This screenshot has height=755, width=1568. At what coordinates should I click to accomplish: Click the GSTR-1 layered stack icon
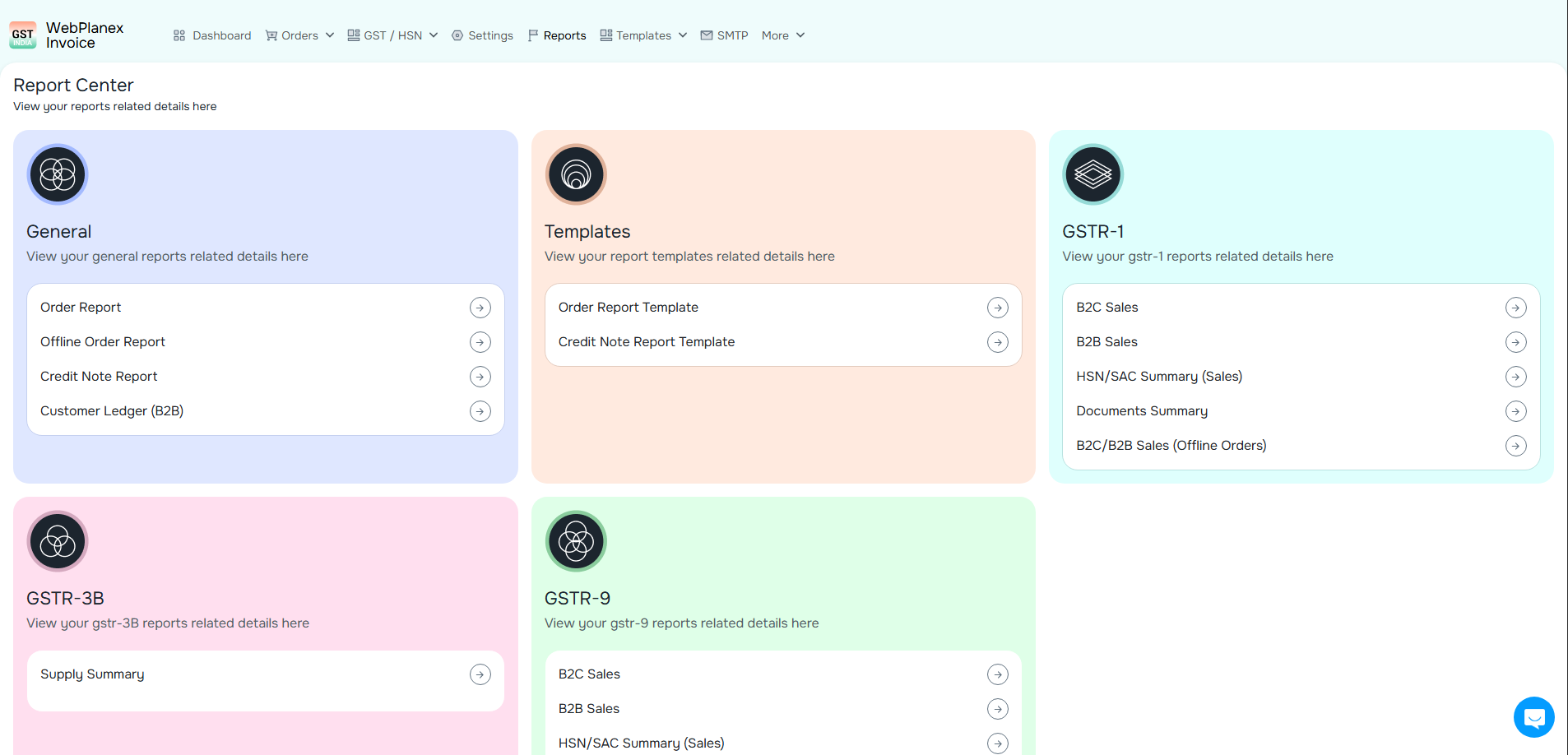[x=1092, y=174]
